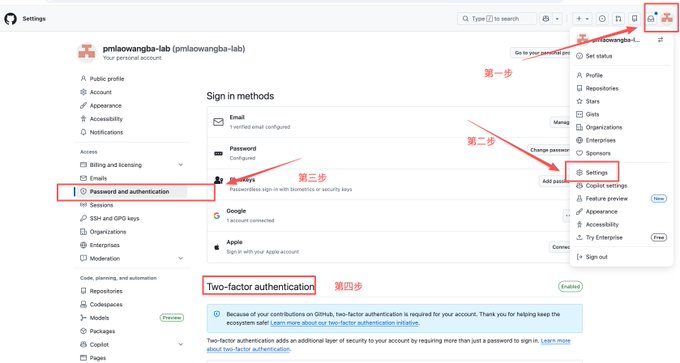Click the GitHub Octocat logo
This screenshot has width=680, height=363.
tap(10, 19)
